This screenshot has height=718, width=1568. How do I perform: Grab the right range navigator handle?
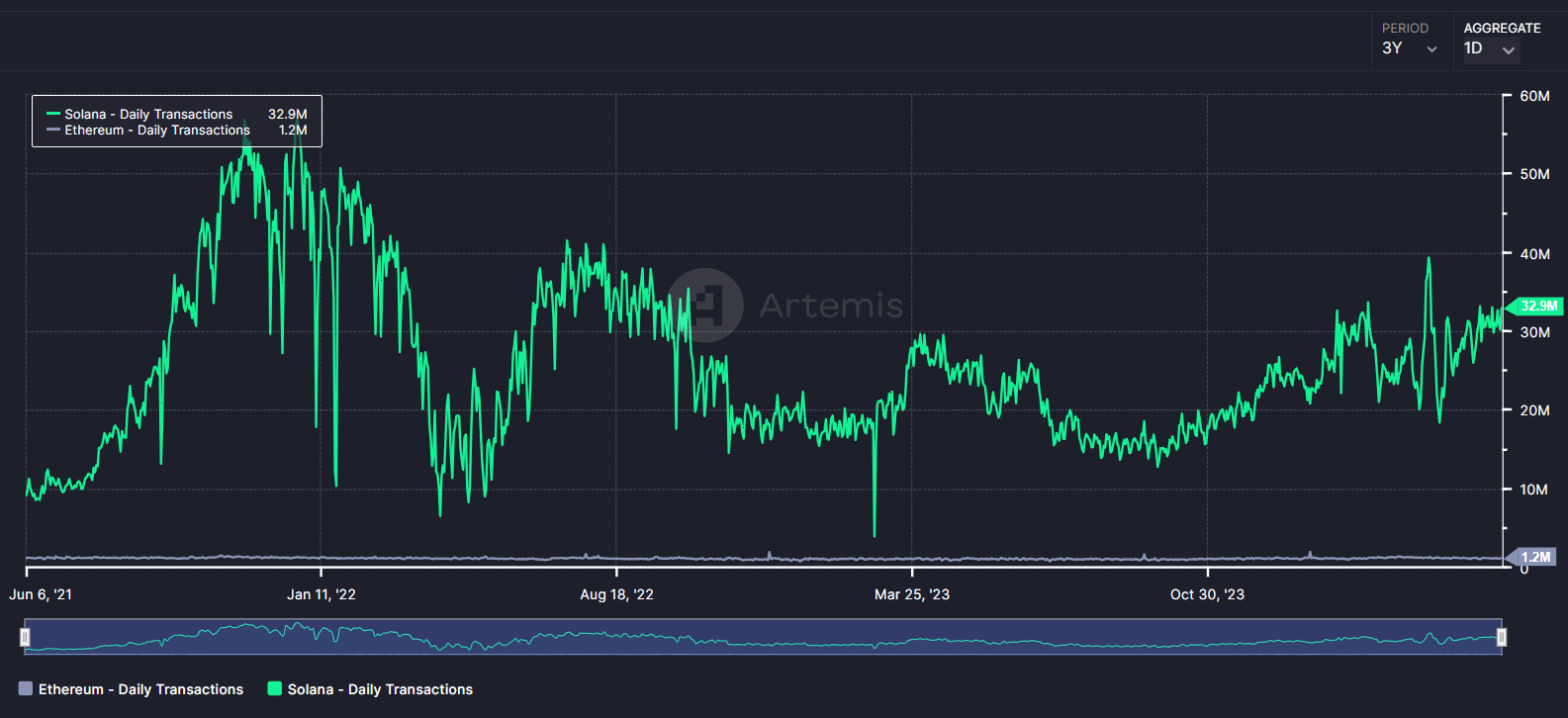[x=1502, y=637]
